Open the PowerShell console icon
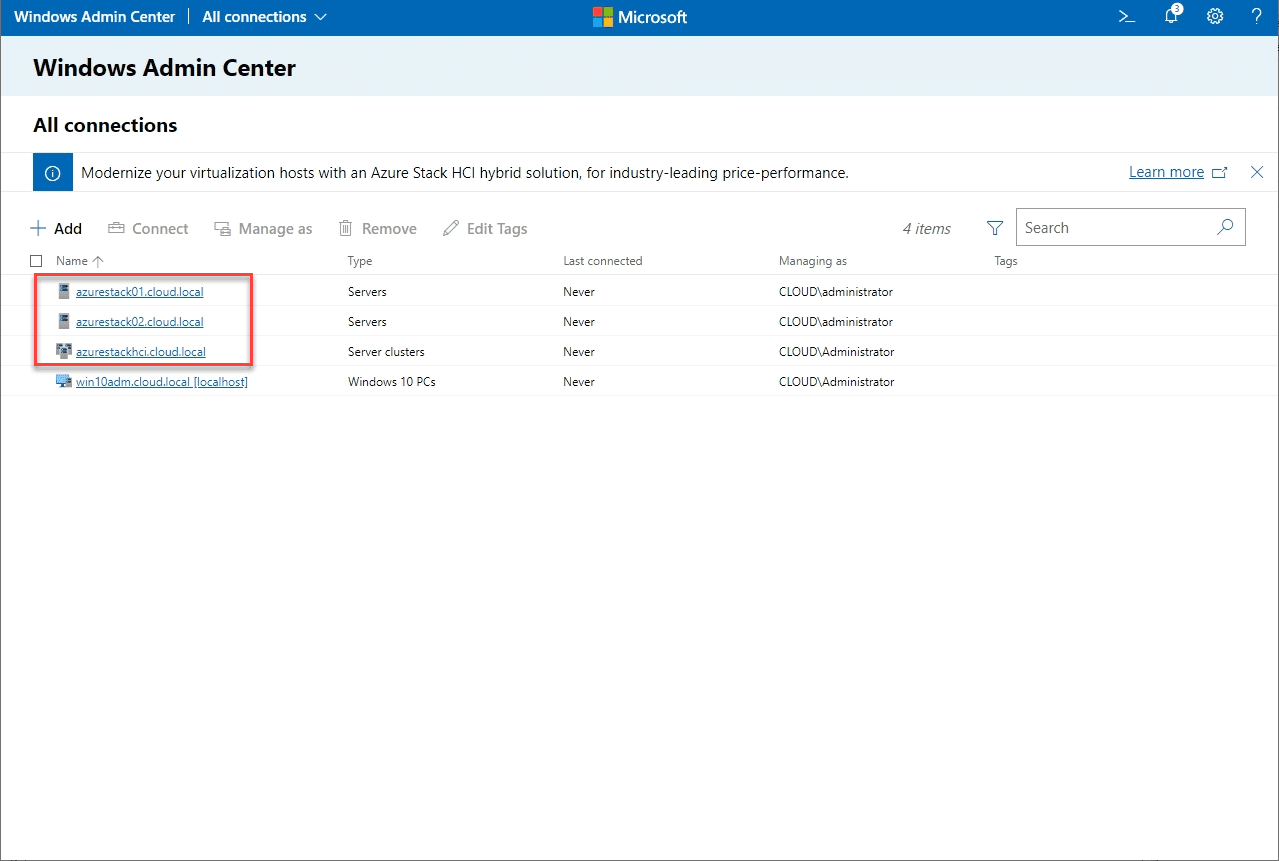This screenshot has height=861, width=1279. click(x=1126, y=16)
